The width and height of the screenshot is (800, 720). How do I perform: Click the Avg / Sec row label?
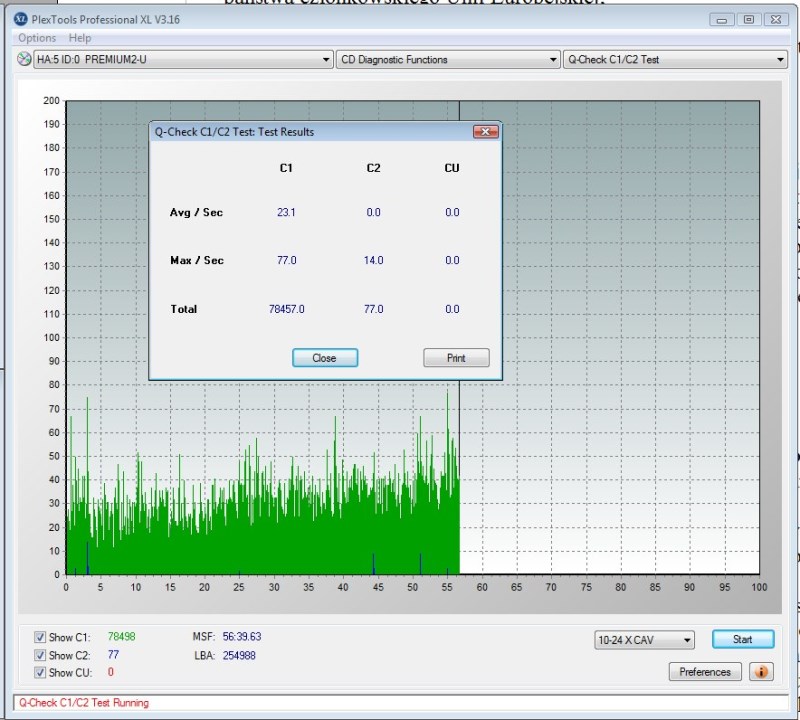pyautogui.click(x=196, y=212)
